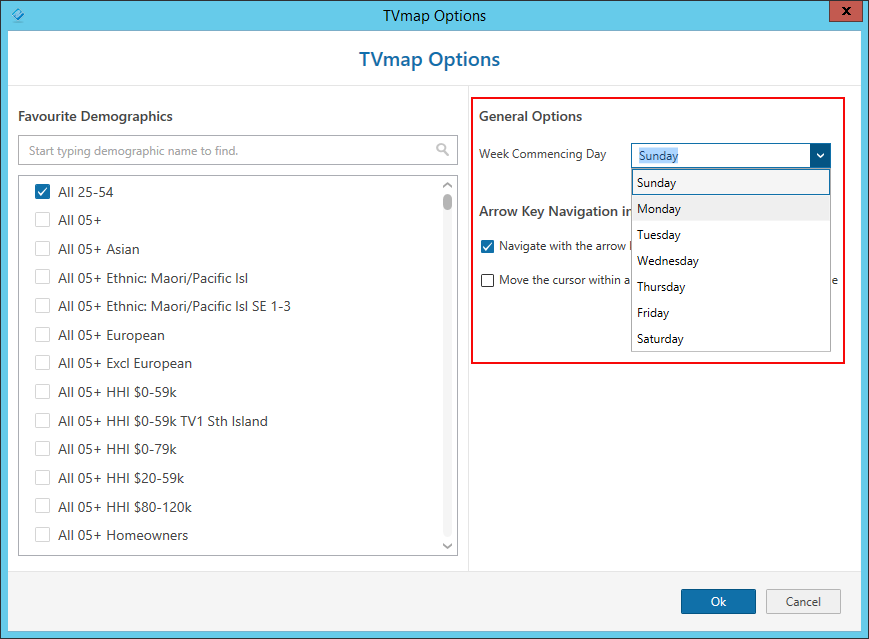Toggle Navigate with the arrow keys checkbox
The width and height of the screenshot is (869, 639).
(x=487, y=246)
